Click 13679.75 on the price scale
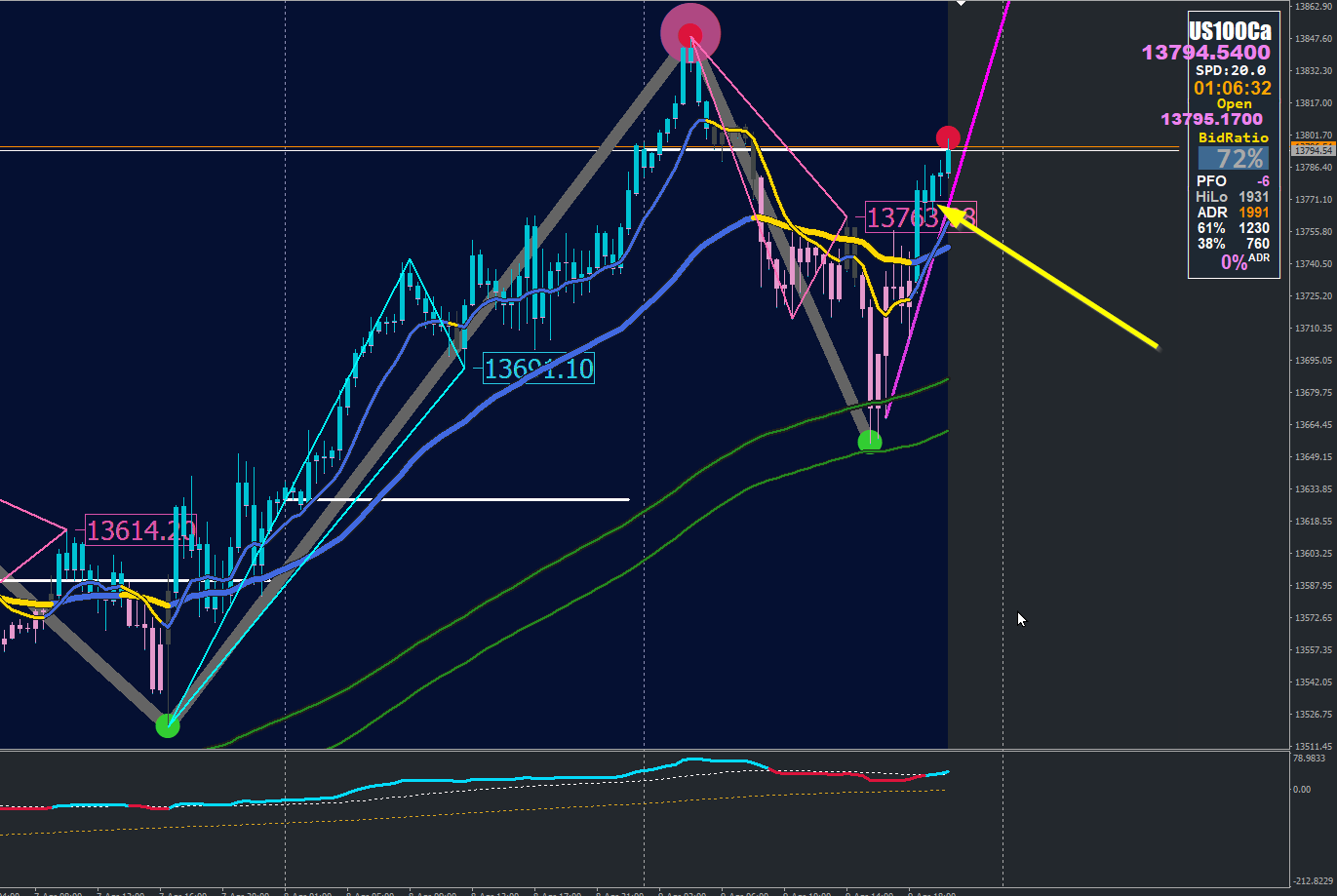The width and height of the screenshot is (1337, 896). click(1313, 392)
